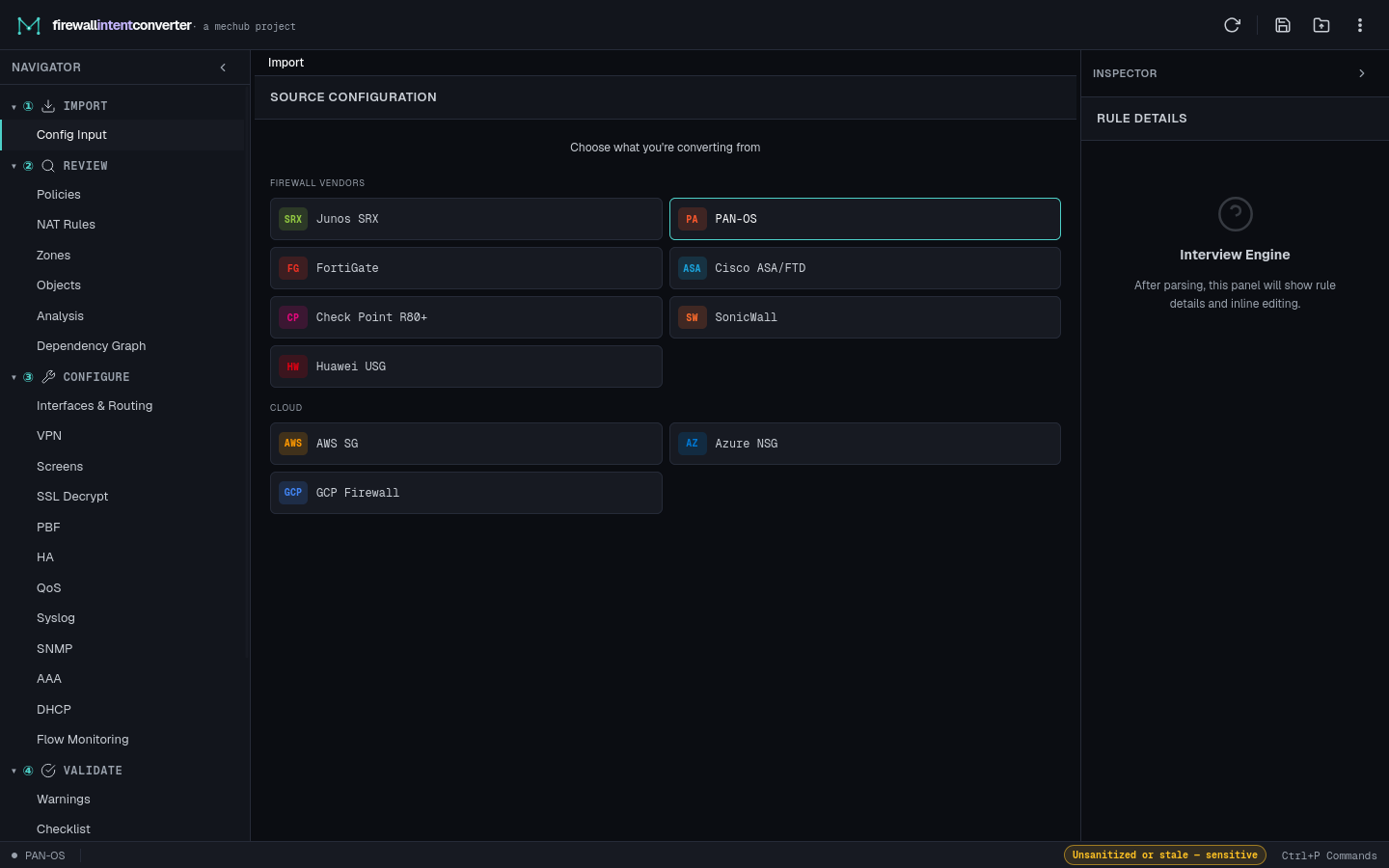Collapse the Navigator panel chevron

(223, 68)
